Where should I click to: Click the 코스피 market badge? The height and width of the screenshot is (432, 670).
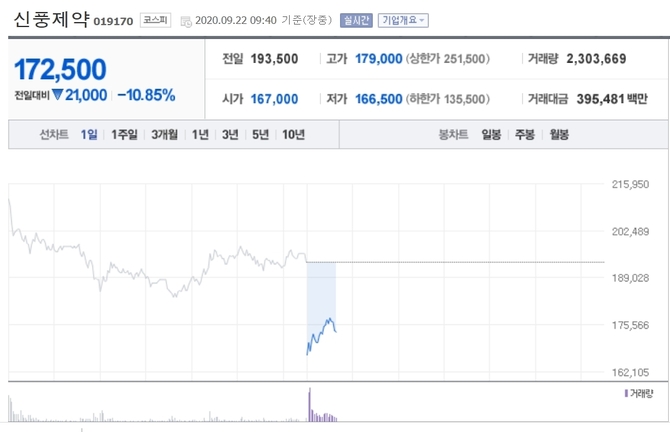pyautogui.click(x=155, y=20)
